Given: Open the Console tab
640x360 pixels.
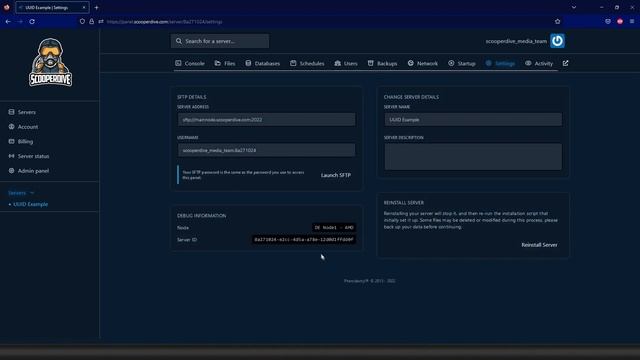Looking at the screenshot, I should click(190, 63).
